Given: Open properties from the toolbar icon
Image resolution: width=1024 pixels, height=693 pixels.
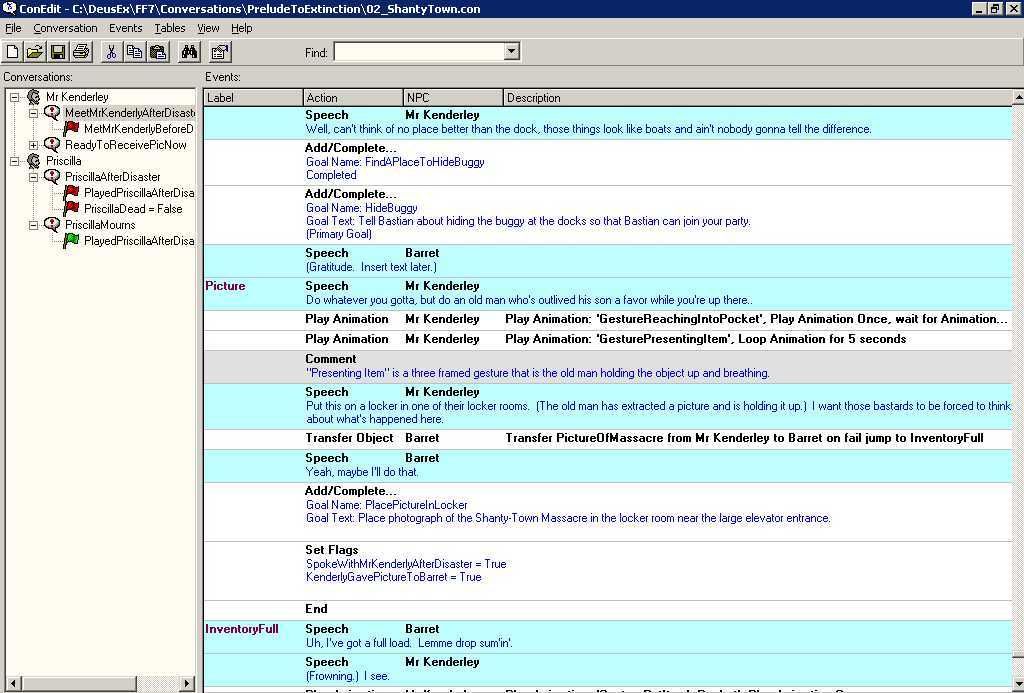Looking at the screenshot, I should coord(220,52).
